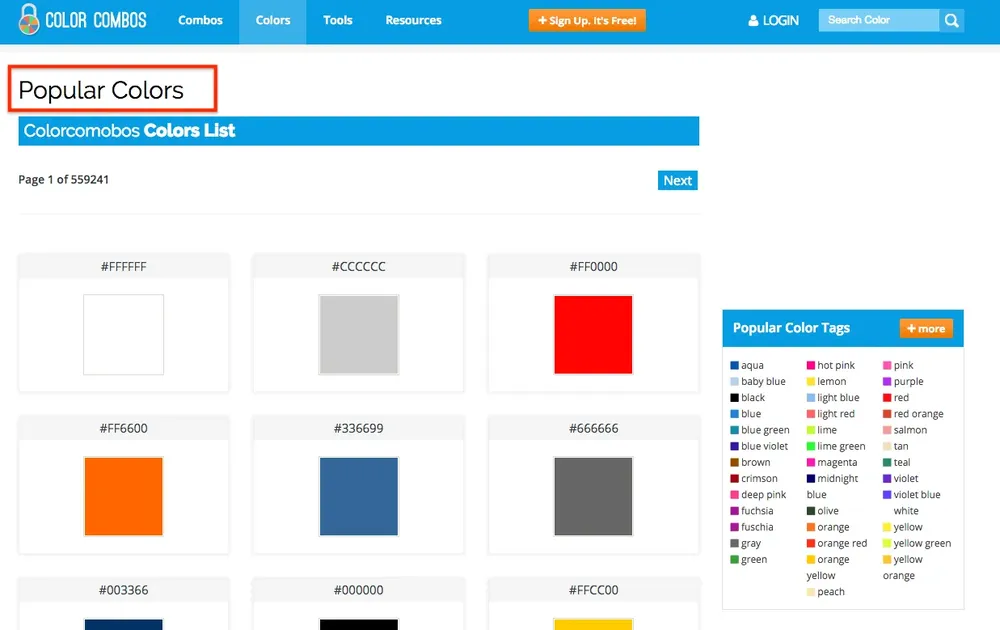Open the tan color tag
The height and width of the screenshot is (630, 1000).
click(901, 446)
